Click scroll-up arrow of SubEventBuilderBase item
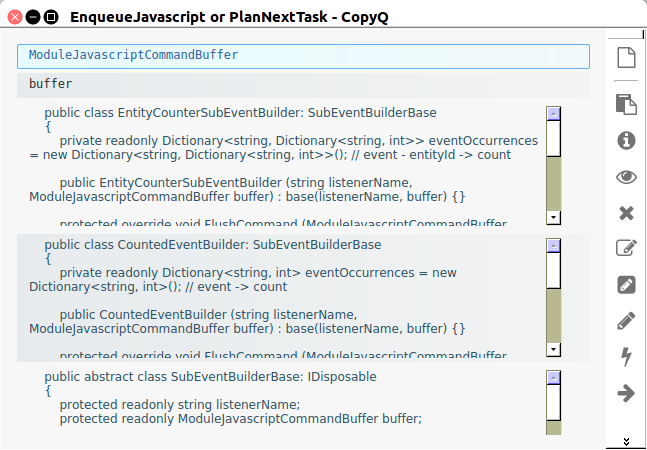 click(553, 378)
